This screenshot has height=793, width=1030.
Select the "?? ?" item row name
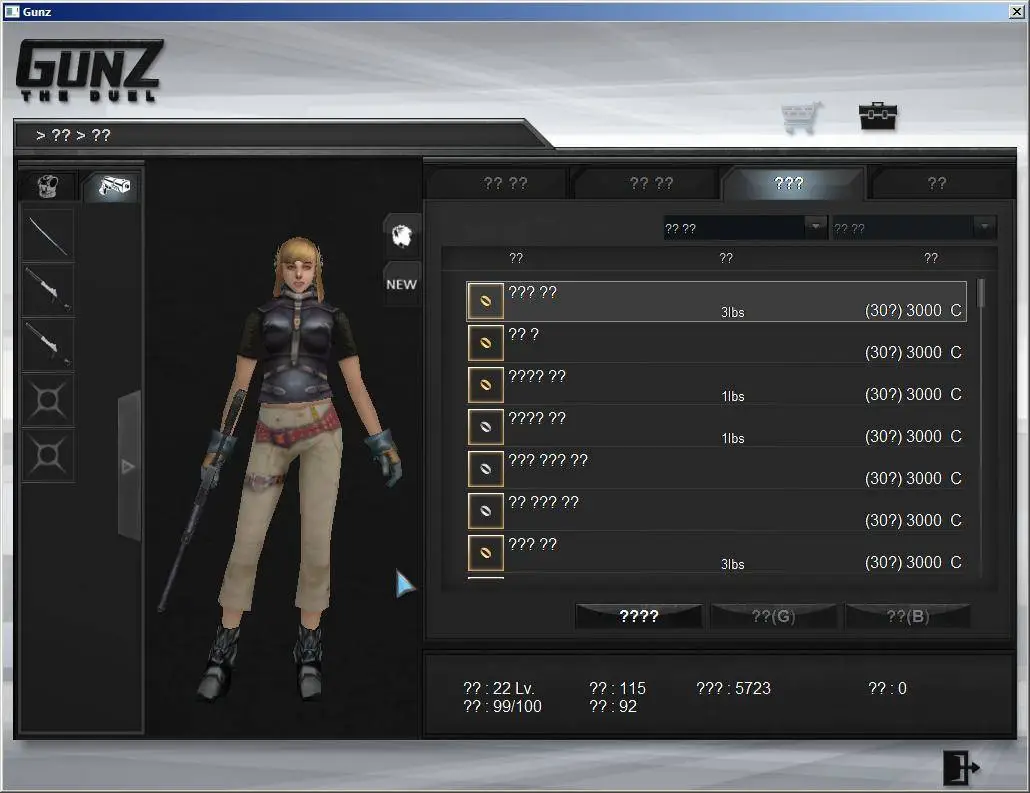[523, 334]
